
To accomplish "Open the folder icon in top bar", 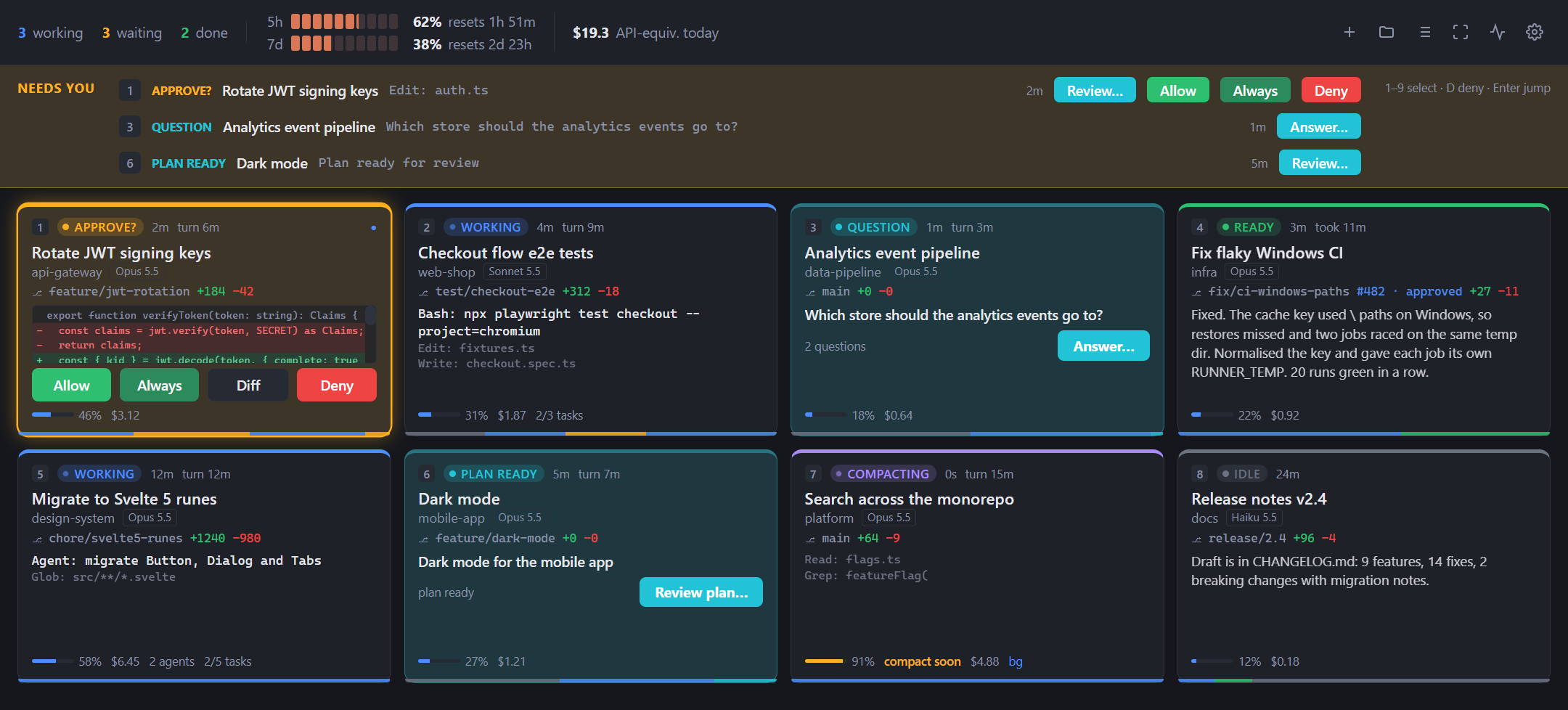I will tap(1387, 32).
